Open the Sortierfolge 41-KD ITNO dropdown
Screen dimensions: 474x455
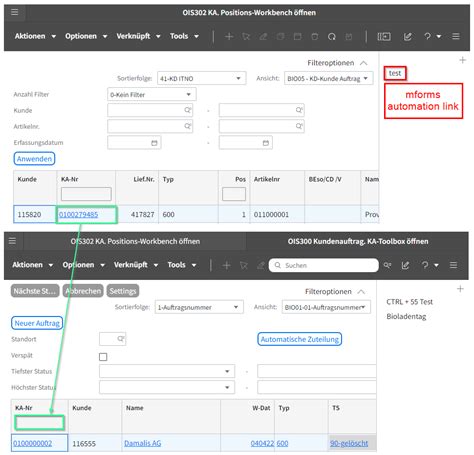[x=202, y=78]
